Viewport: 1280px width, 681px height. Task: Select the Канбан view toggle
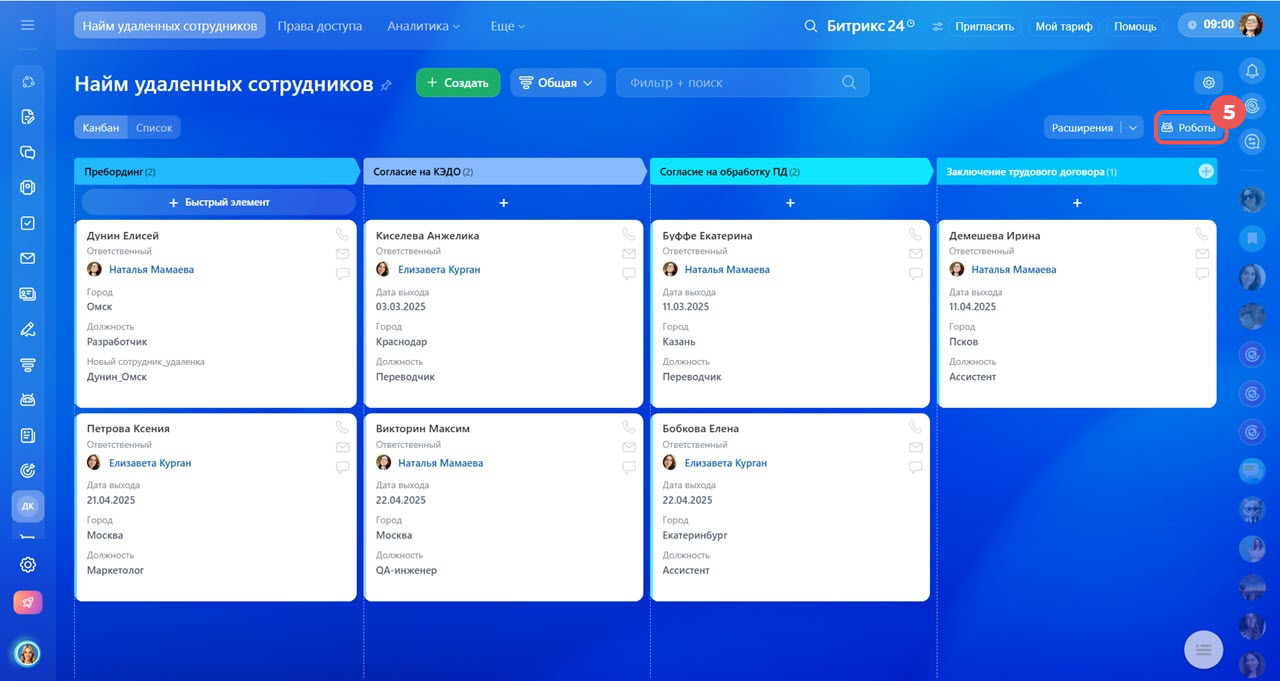(101, 128)
